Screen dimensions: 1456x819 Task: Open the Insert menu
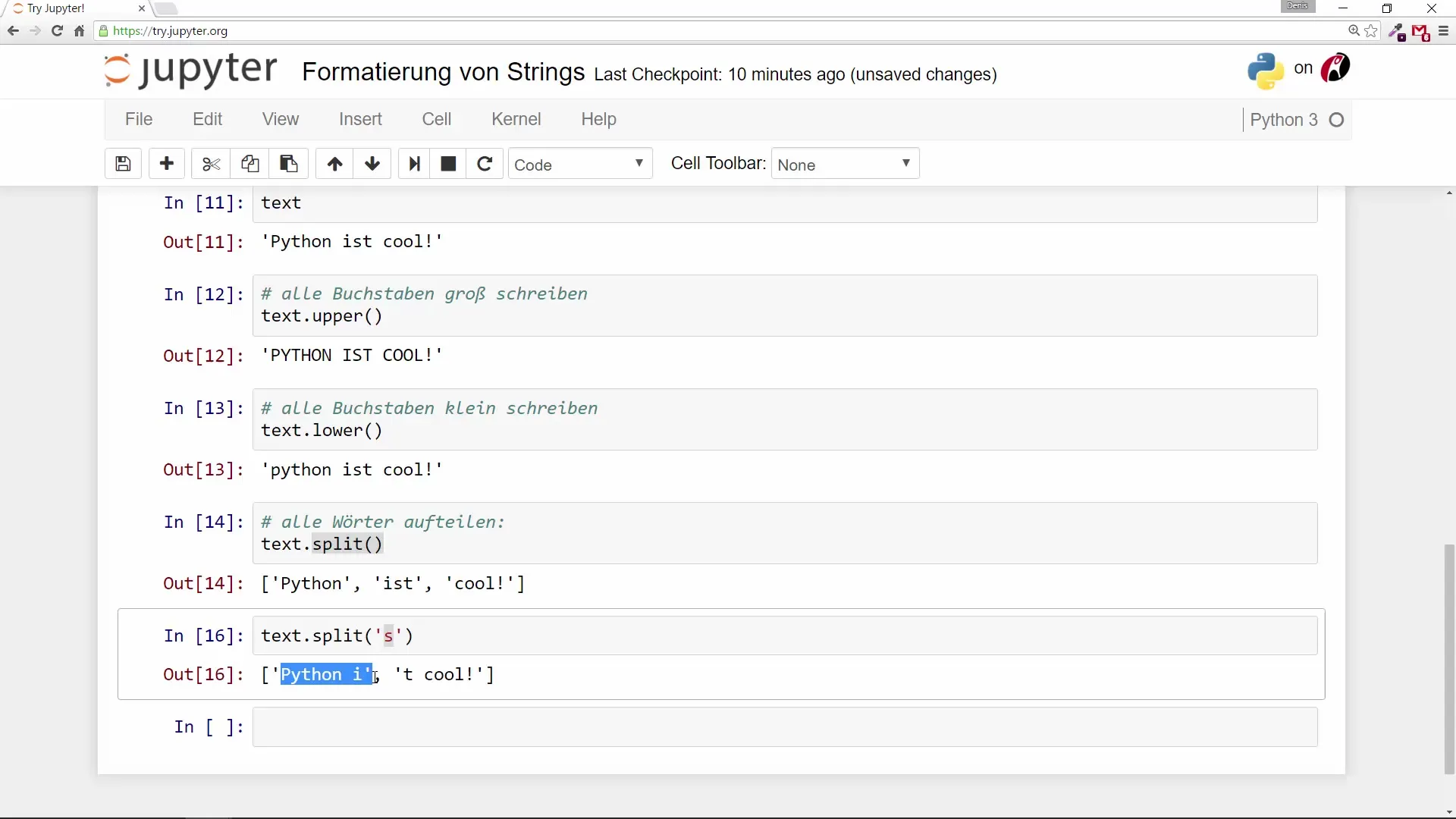360,119
